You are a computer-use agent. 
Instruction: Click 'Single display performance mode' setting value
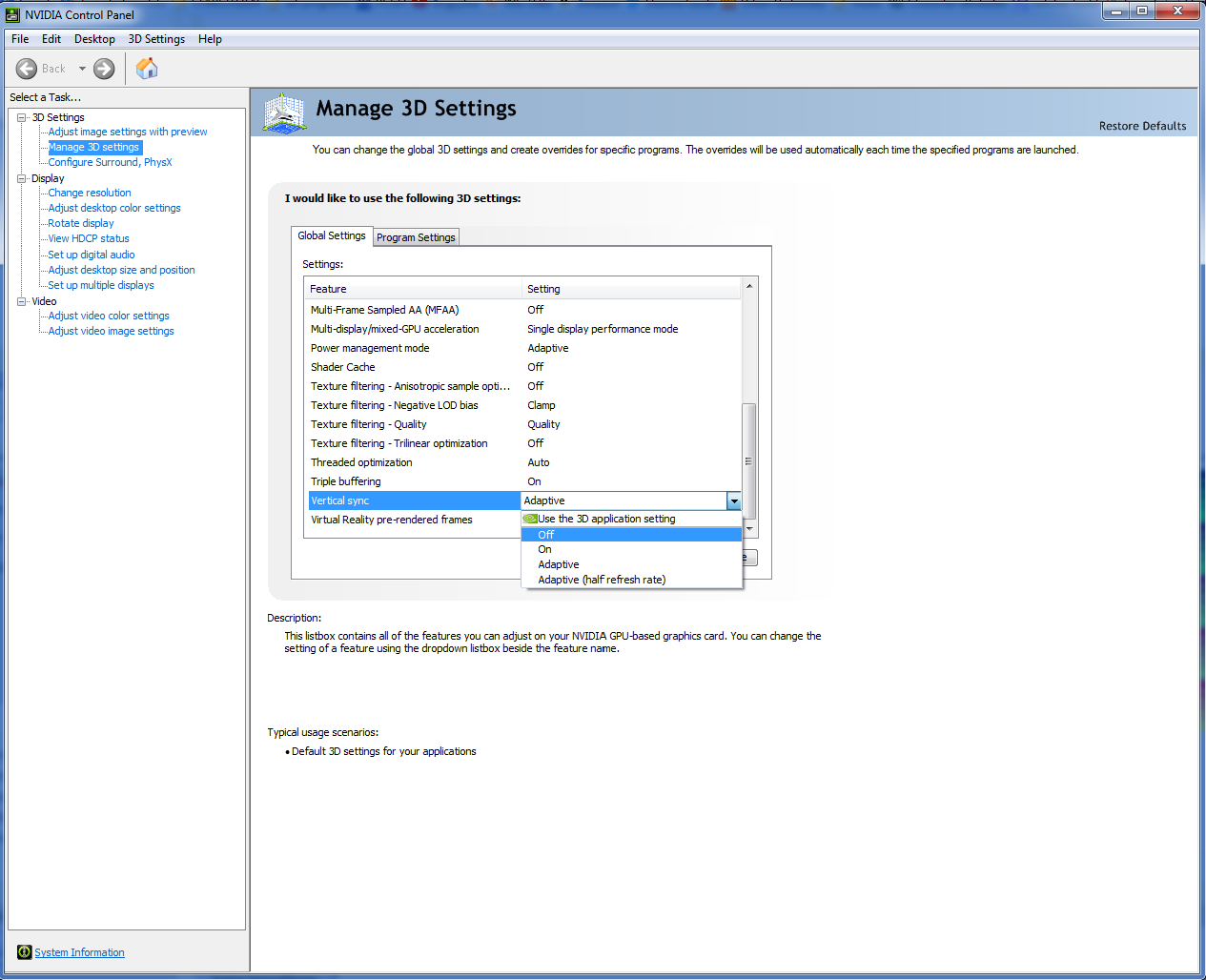coord(603,329)
